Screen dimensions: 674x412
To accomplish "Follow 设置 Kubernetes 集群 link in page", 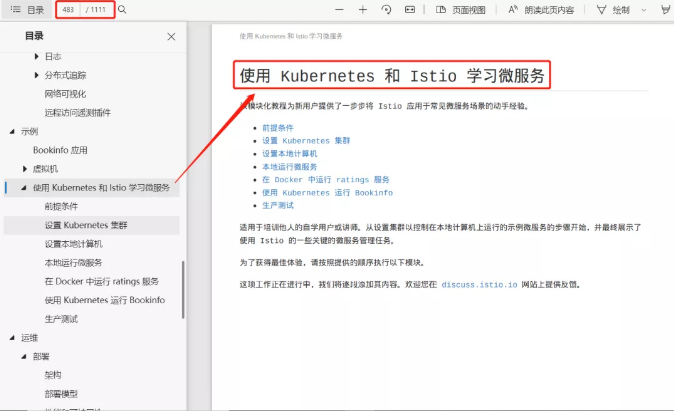I will pyautogui.click(x=306, y=141).
